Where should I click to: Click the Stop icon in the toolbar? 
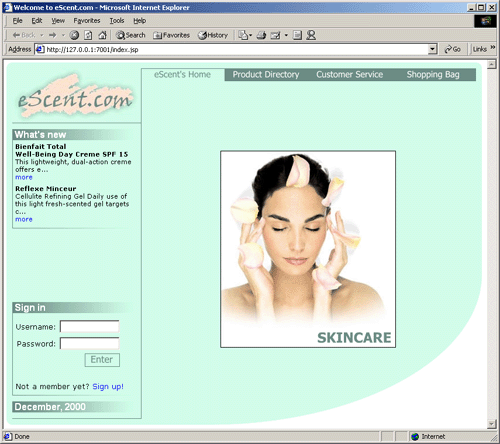click(74, 35)
